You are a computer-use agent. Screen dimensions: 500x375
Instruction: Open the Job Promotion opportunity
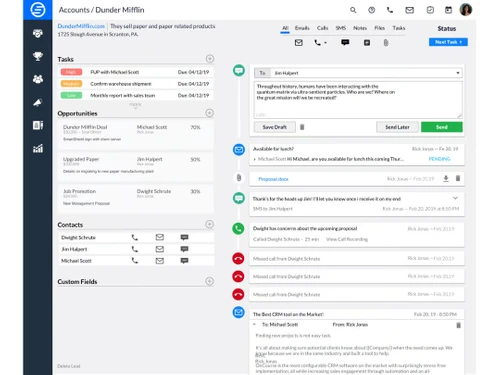tap(135, 199)
